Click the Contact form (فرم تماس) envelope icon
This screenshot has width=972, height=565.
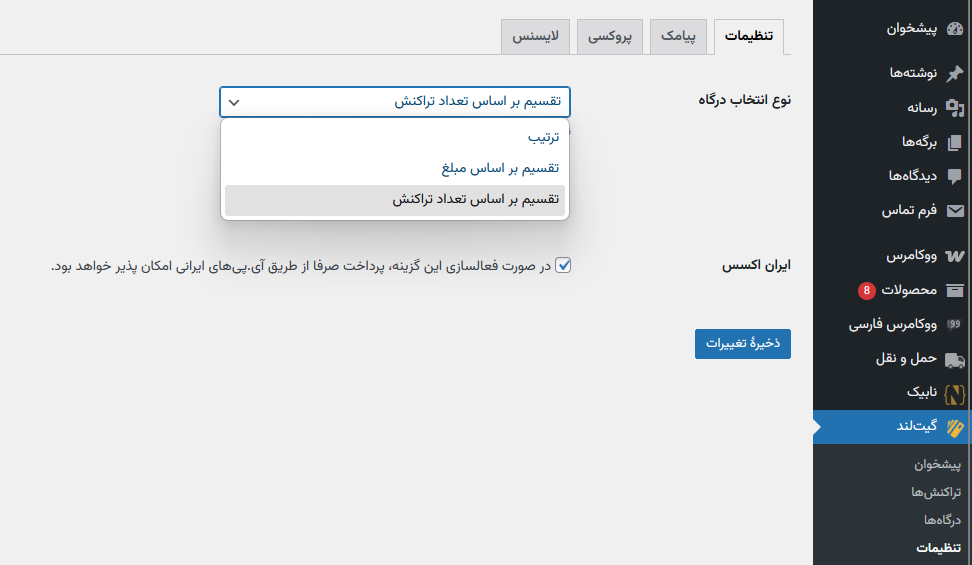click(954, 211)
